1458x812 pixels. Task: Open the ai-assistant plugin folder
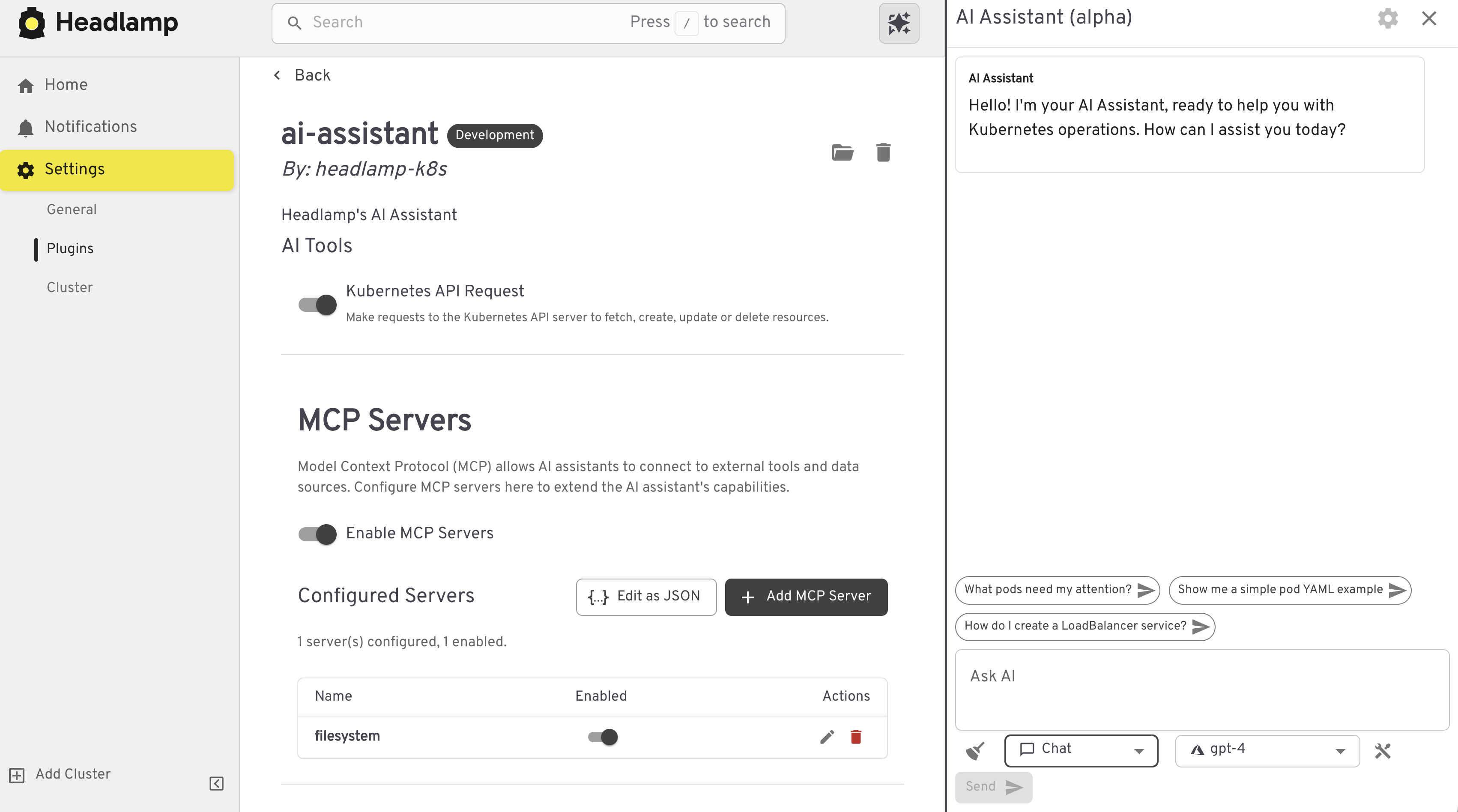[x=843, y=152]
